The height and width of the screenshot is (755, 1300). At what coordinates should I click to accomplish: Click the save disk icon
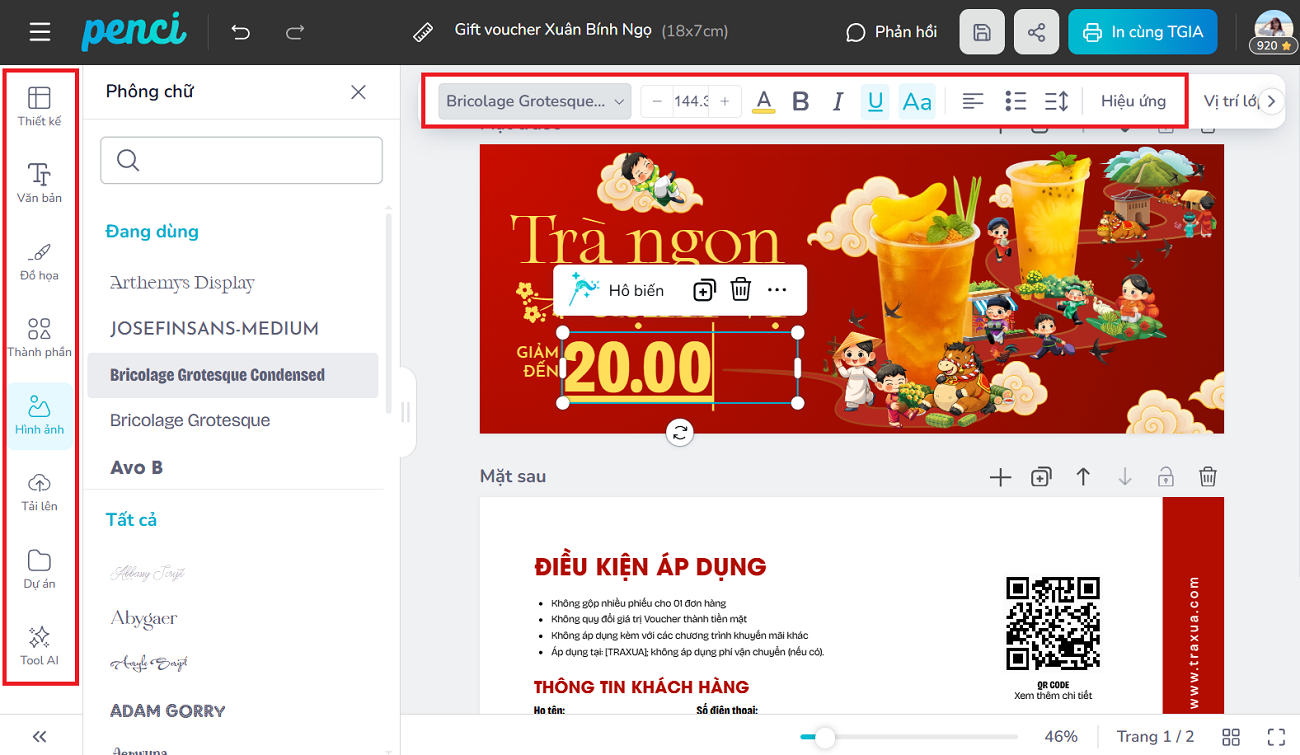(x=982, y=32)
